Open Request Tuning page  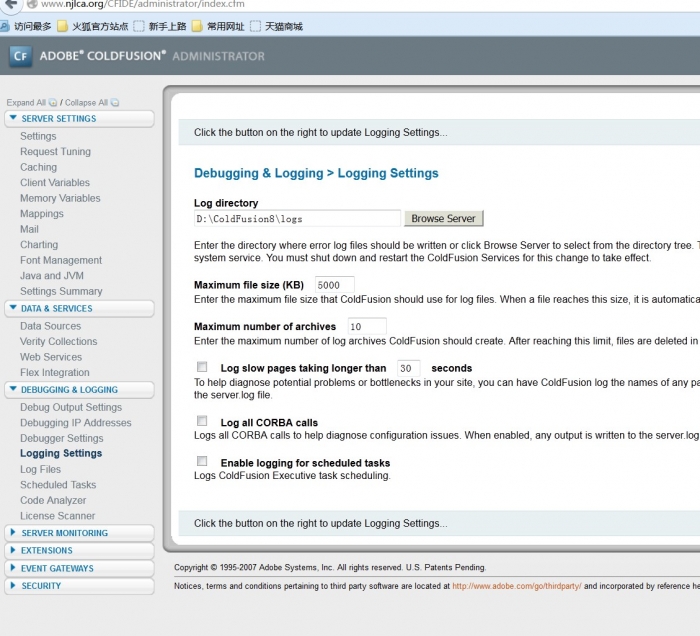point(55,152)
